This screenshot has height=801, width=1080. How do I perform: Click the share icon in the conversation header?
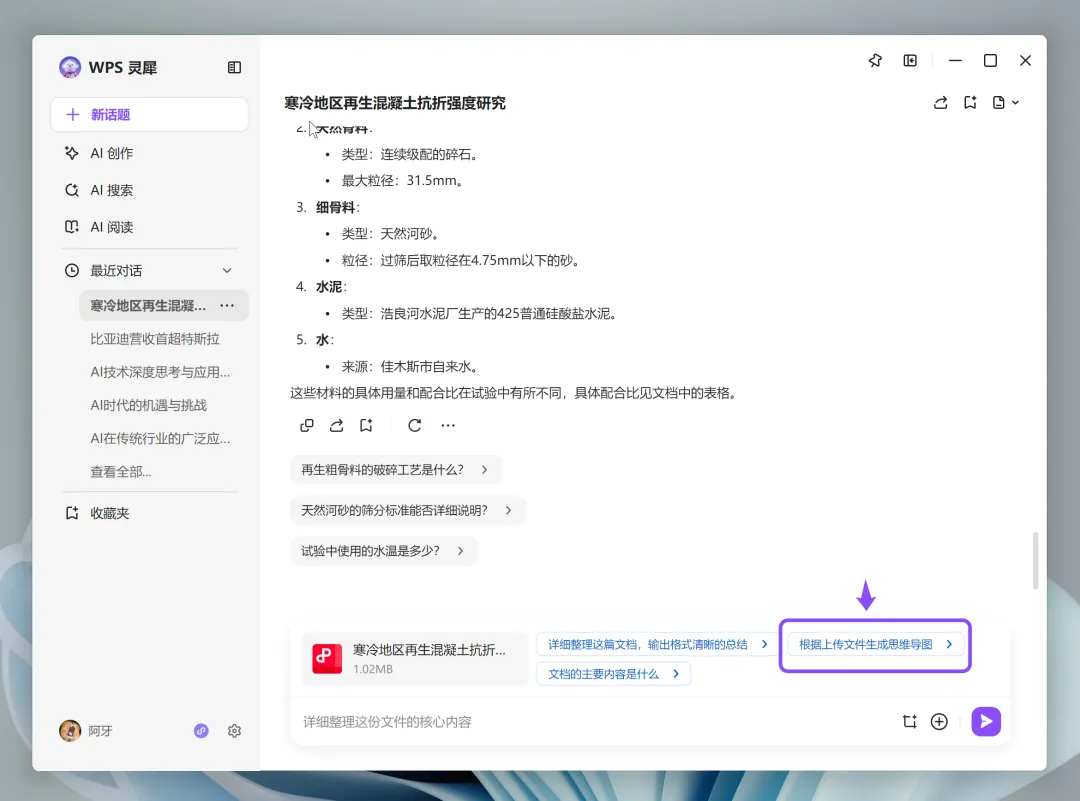(940, 103)
